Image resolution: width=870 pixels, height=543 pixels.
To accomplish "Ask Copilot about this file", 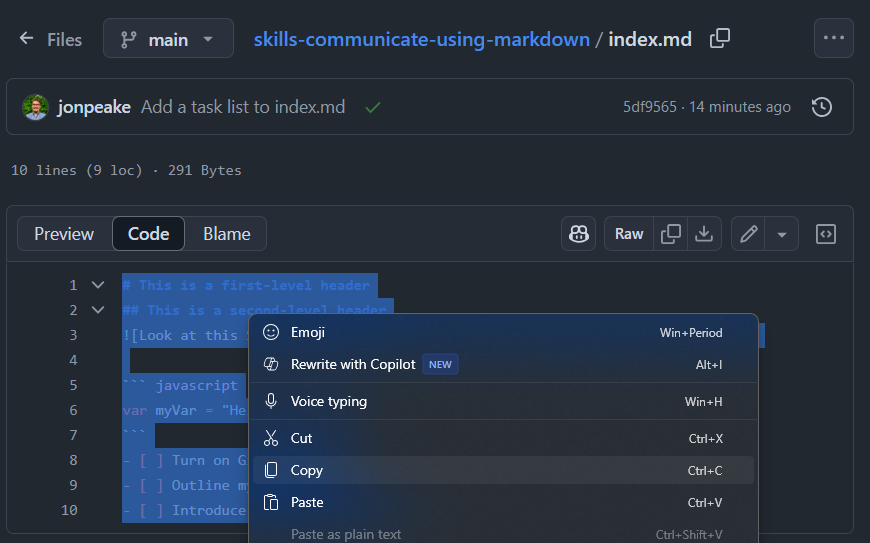I will click(x=578, y=234).
